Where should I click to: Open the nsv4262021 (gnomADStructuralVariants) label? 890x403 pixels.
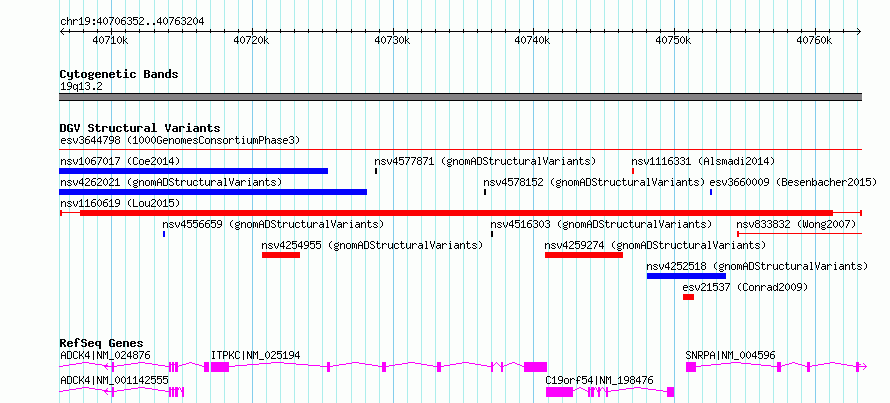[x=171, y=182]
